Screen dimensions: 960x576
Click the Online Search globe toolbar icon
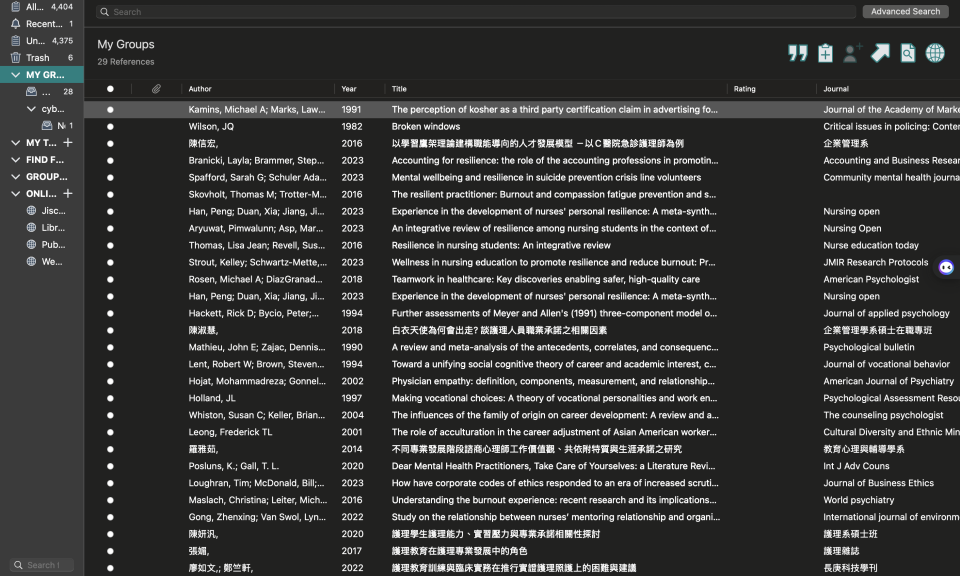(935, 53)
